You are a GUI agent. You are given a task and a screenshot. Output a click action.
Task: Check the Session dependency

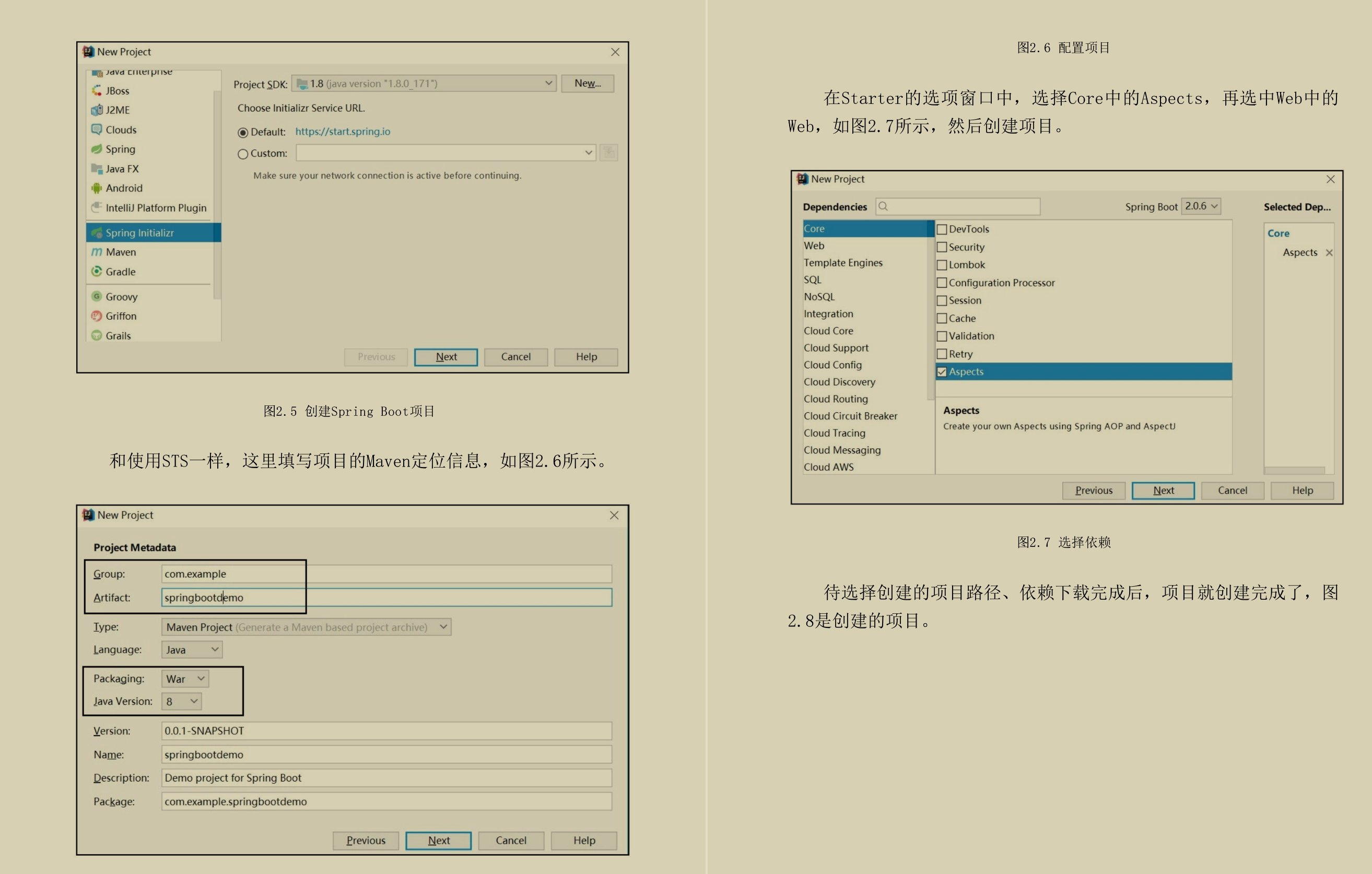[x=942, y=300]
